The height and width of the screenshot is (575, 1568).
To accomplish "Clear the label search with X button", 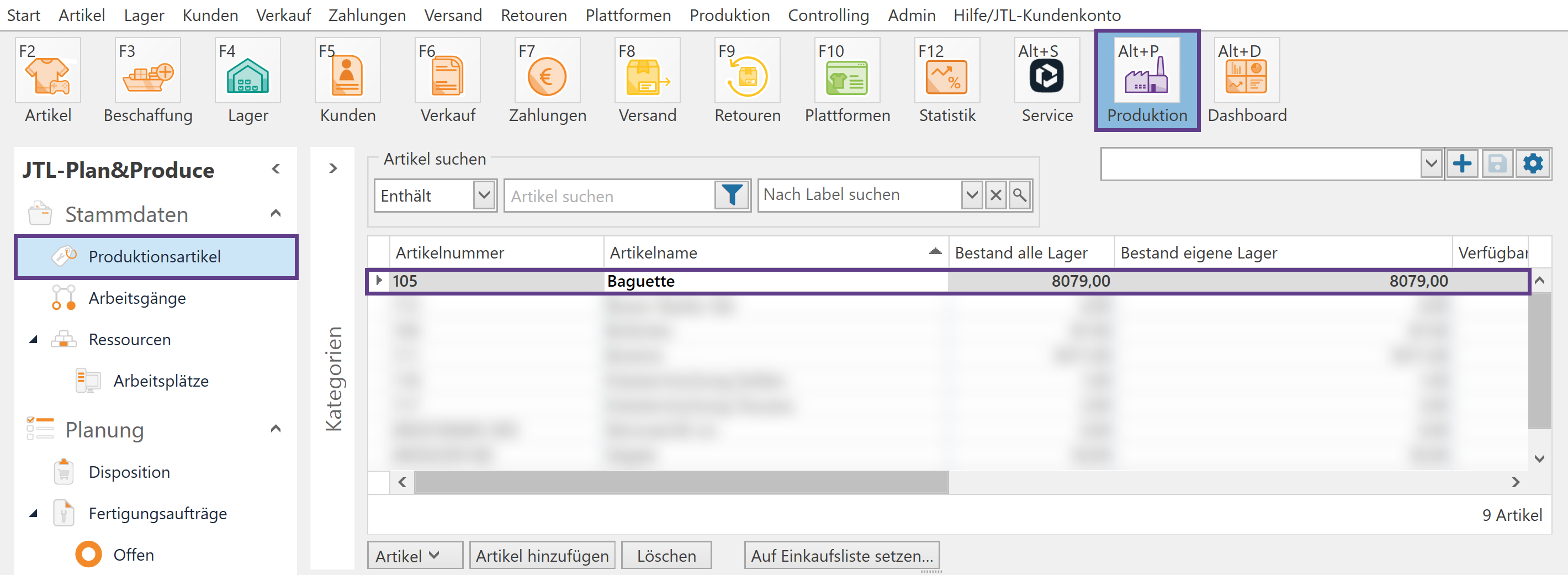I will click(996, 196).
